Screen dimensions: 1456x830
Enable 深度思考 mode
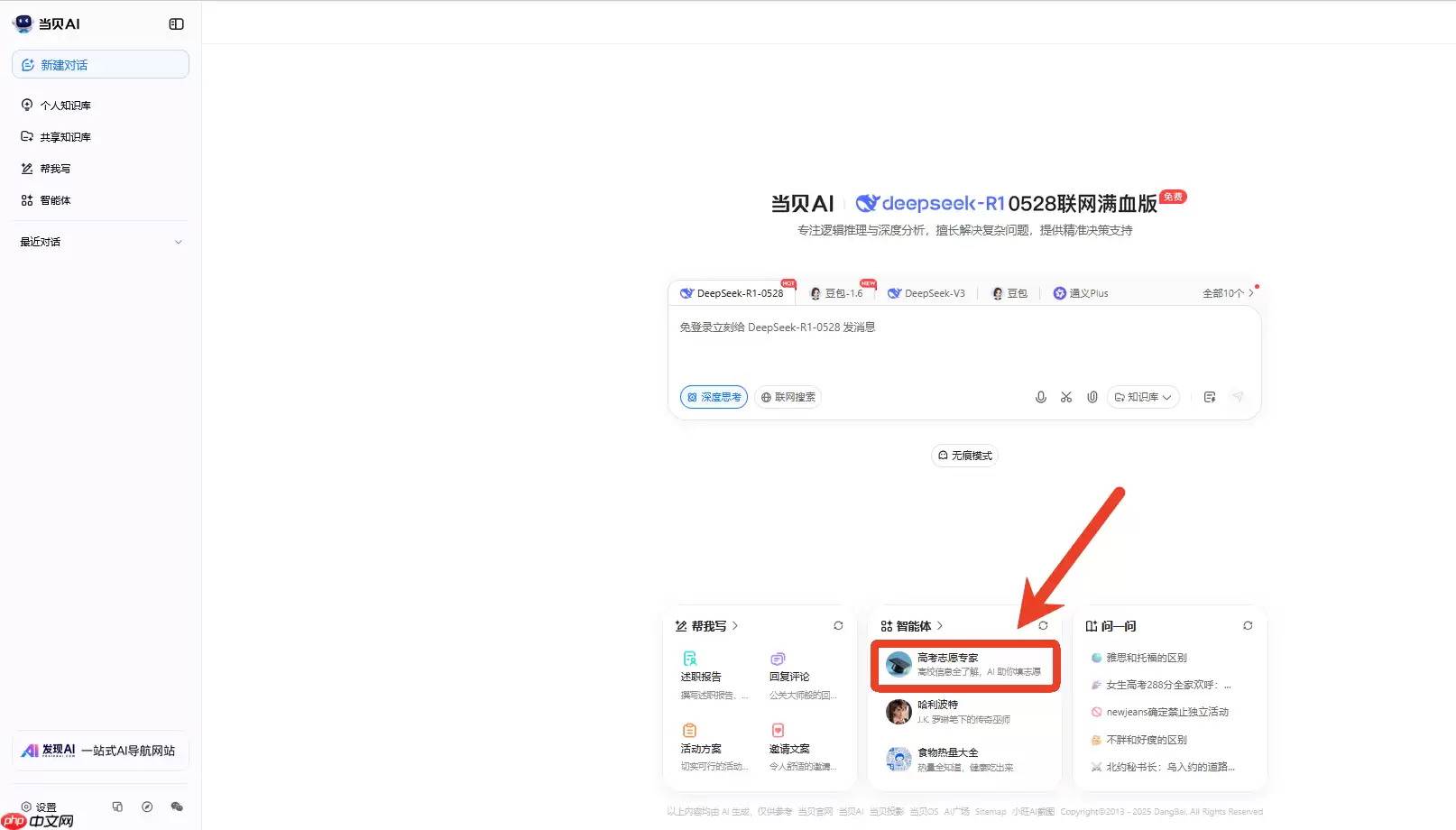[x=714, y=397]
